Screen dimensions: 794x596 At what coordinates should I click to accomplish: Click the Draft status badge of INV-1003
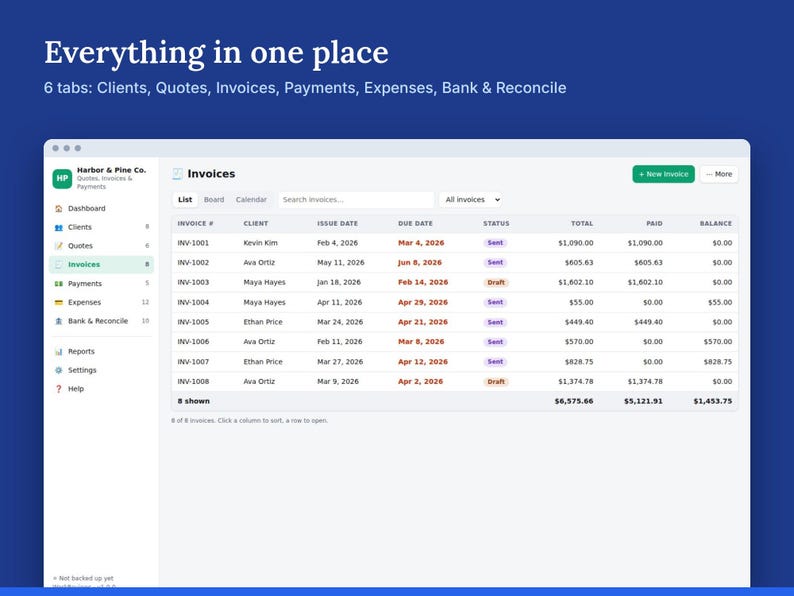coord(496,283)
